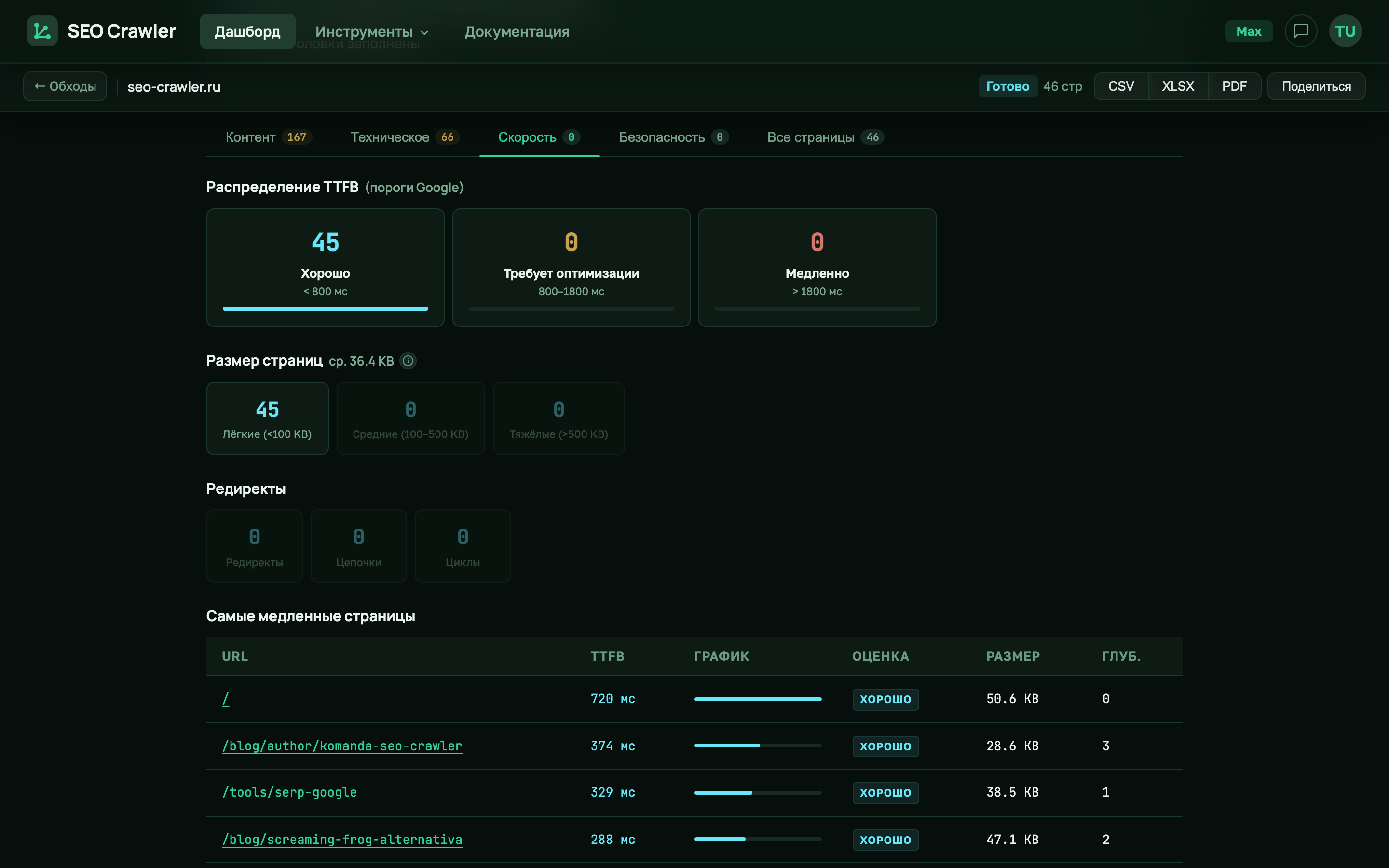Click the Поделиться share button
The width and height of the screenshot is (1389, 868).
pyautogui.click(x=1316, y=86)
